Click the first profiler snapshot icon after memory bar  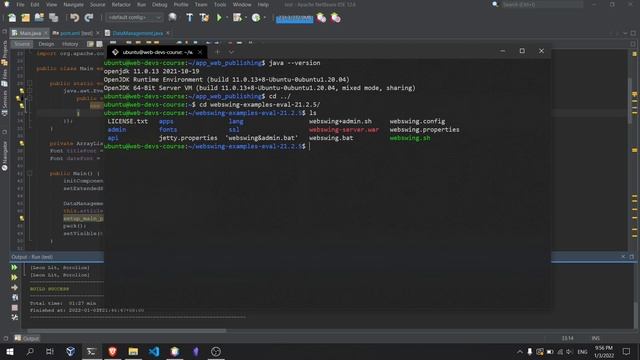coord(321,18)
